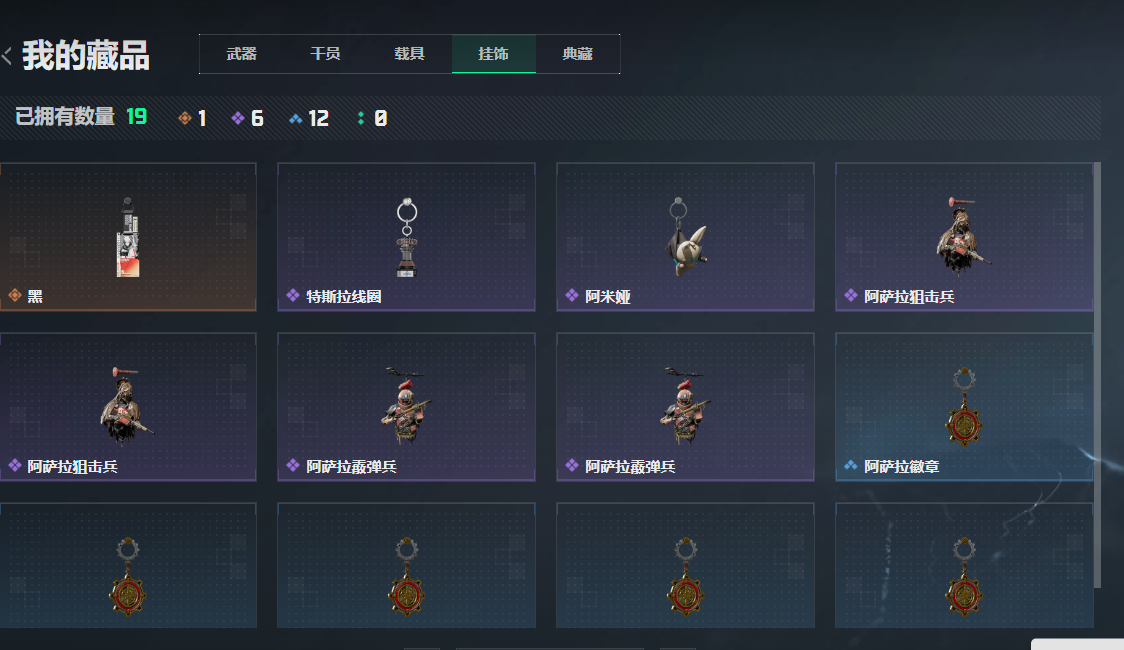Click the vertical scrollbar of the collection list

pos(1097,375)
